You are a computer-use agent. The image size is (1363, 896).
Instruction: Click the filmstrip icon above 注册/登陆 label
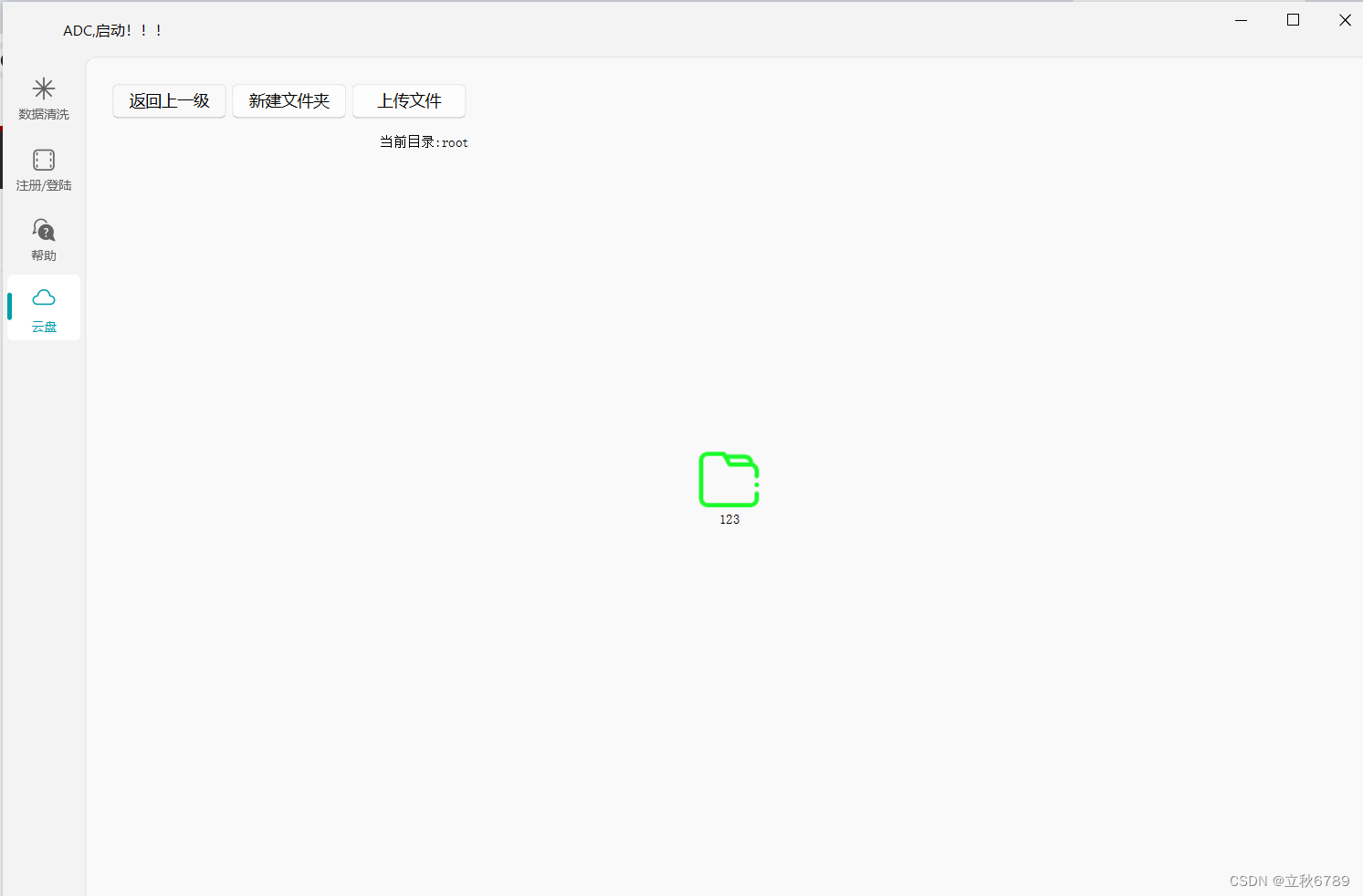(x=43, y=159)
